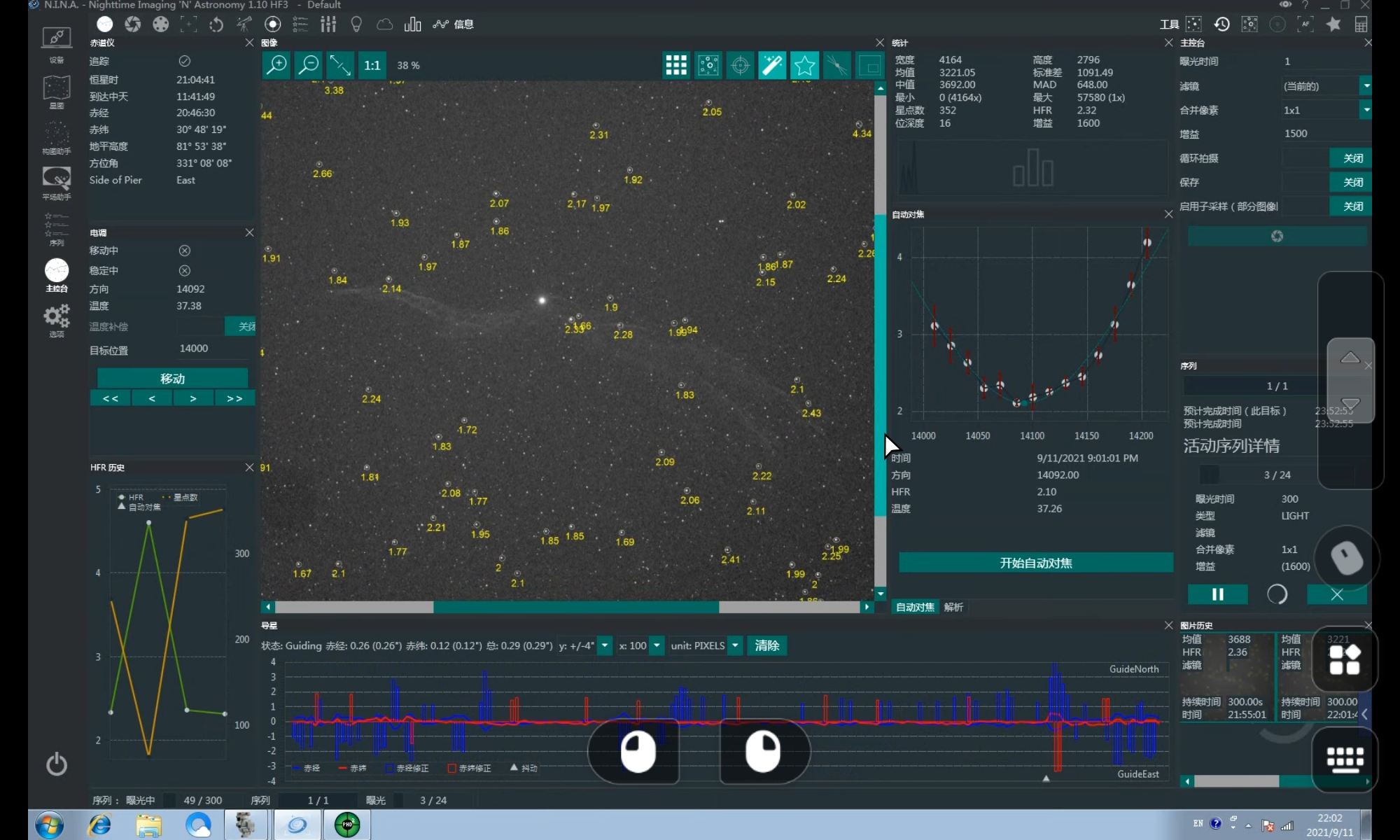1400x840 pixels.
Task: Show the statistics bar chart panel icon
Action: click(412, 24)
